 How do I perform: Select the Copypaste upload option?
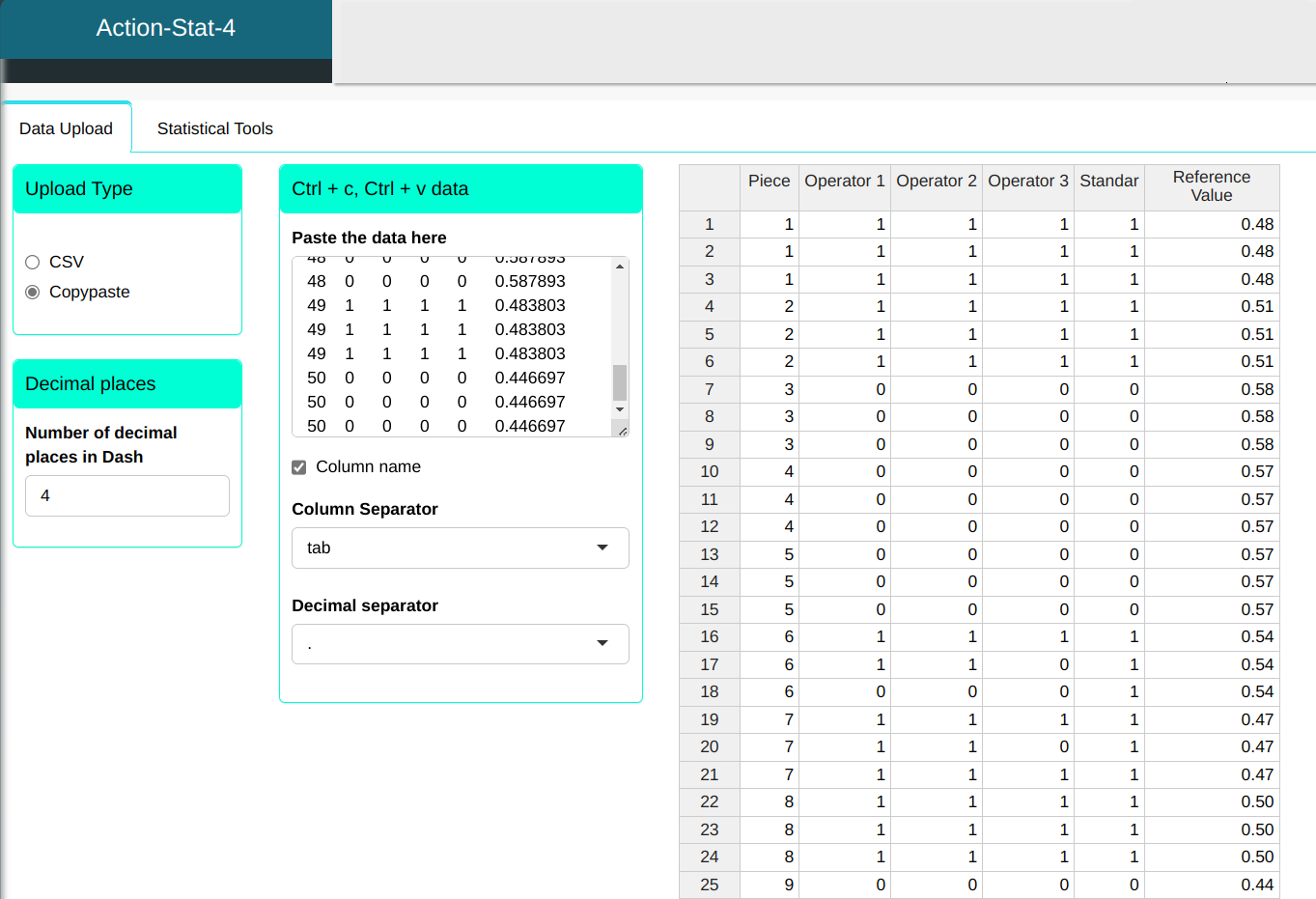tap(33, 293)
